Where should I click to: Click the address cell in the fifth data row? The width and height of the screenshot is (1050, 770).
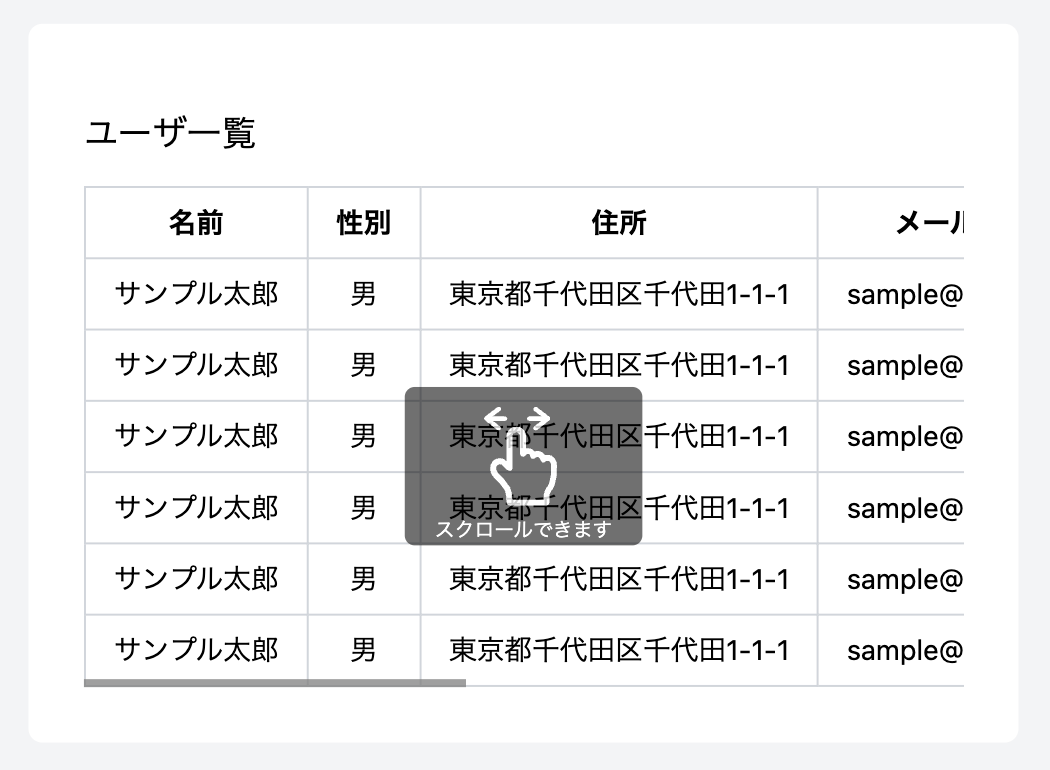tap(619, 579)
